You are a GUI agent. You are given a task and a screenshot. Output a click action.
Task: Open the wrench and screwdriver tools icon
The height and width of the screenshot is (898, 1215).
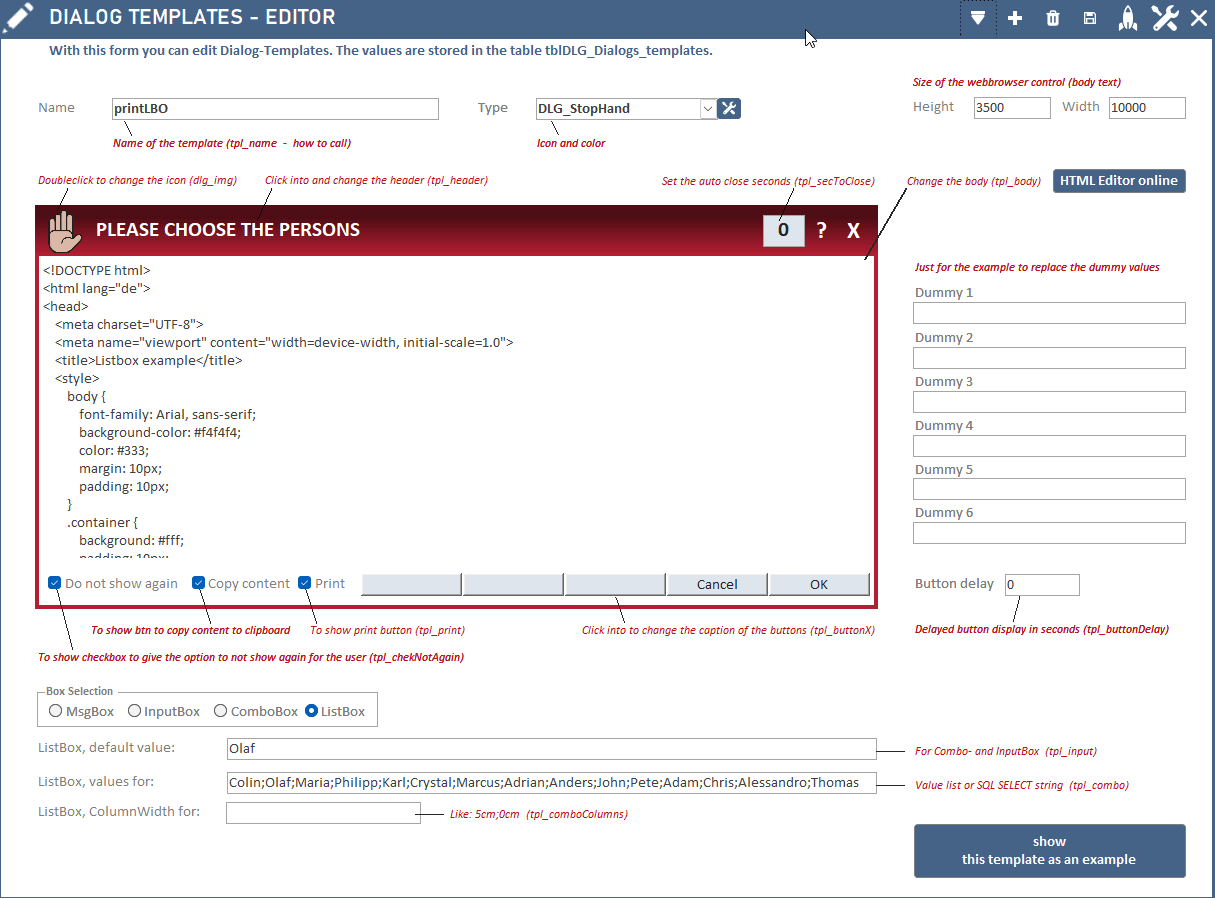(1164, 18)
